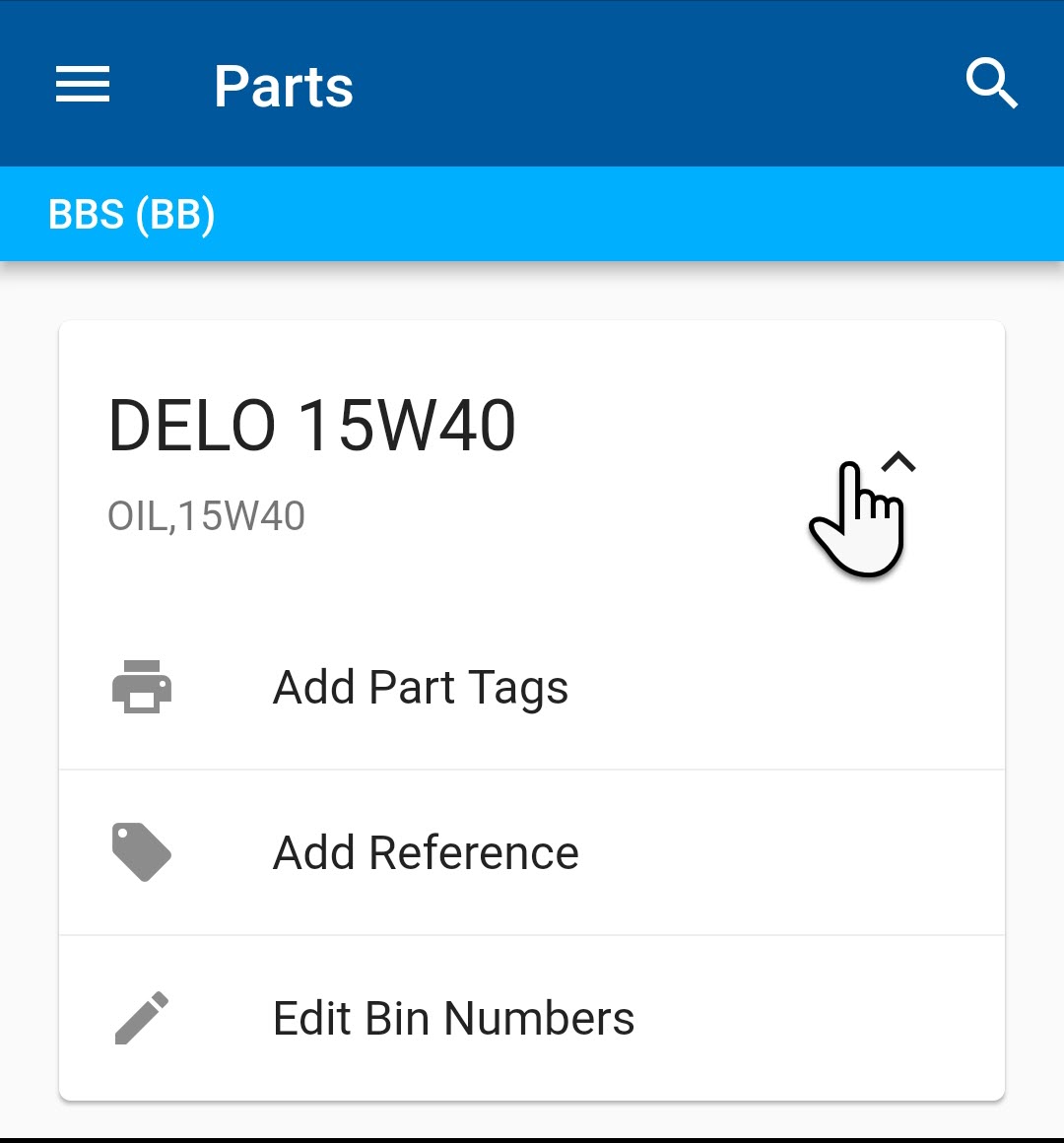Click blank row space right of Add Part Tags
Image resolution: width=1064 pixels, height=1143 pixels.
click(x=788, y=688)
